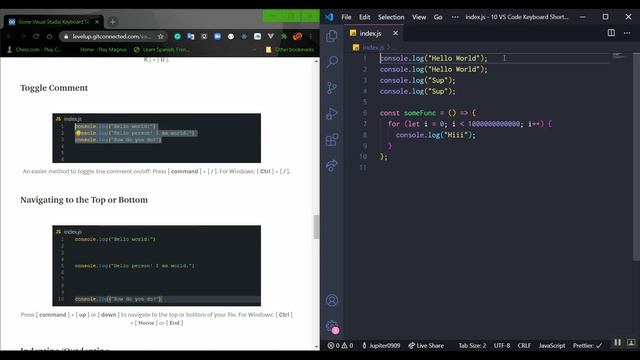Open the Chrome extensions puzzle icon

tap(284, 36)
